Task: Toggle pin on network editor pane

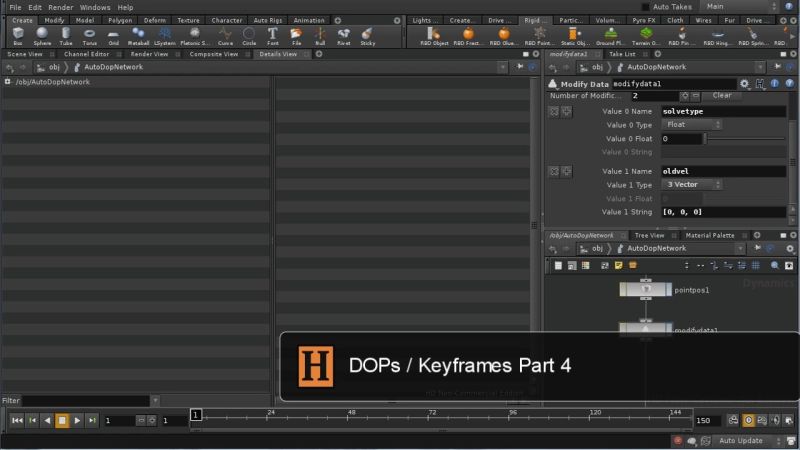Action: click(x=757, y=248)
